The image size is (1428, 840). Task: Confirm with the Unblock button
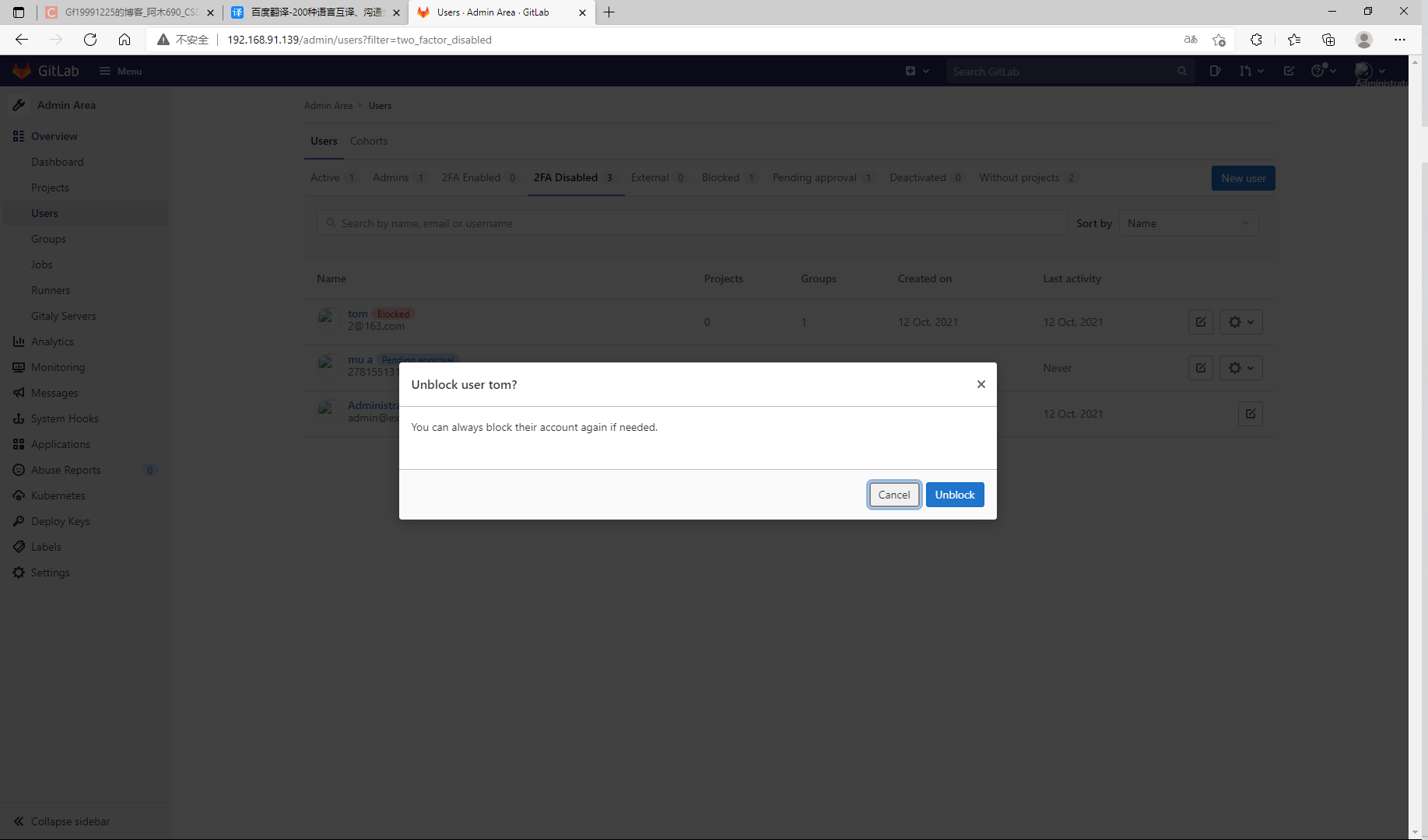tap(954, 495)
